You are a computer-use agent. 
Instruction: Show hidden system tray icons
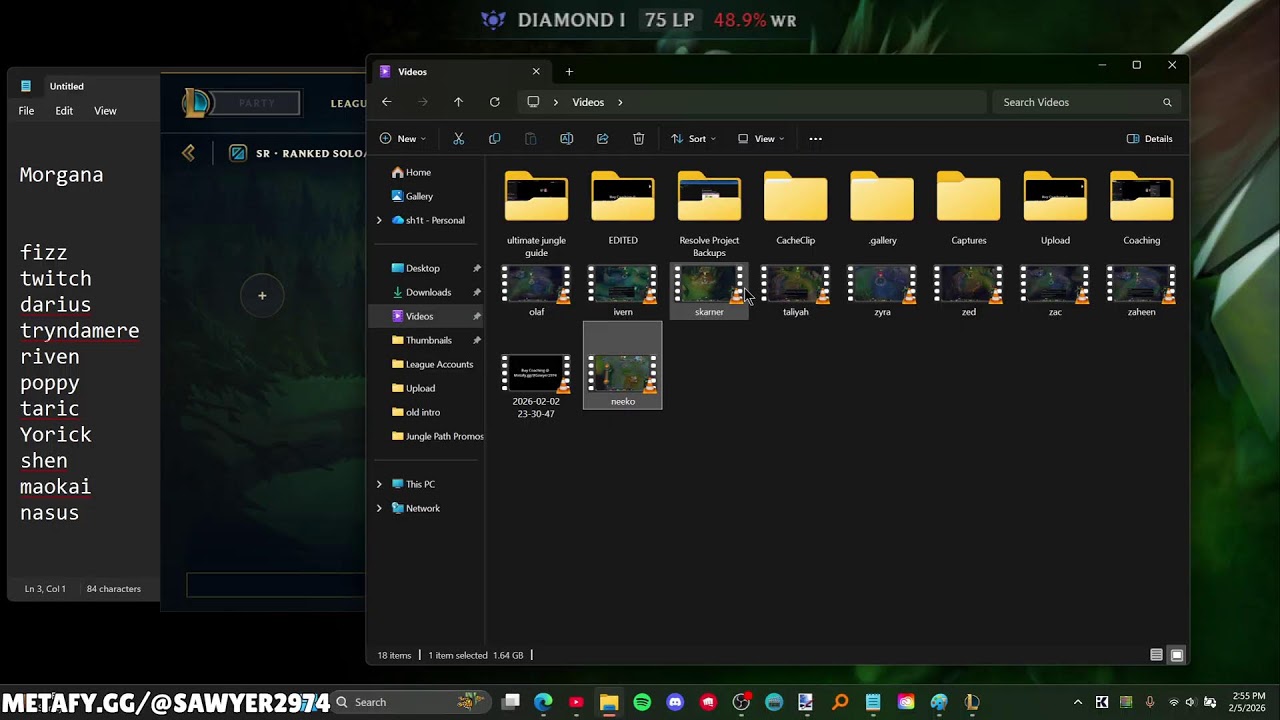(x=1077, y=702)
